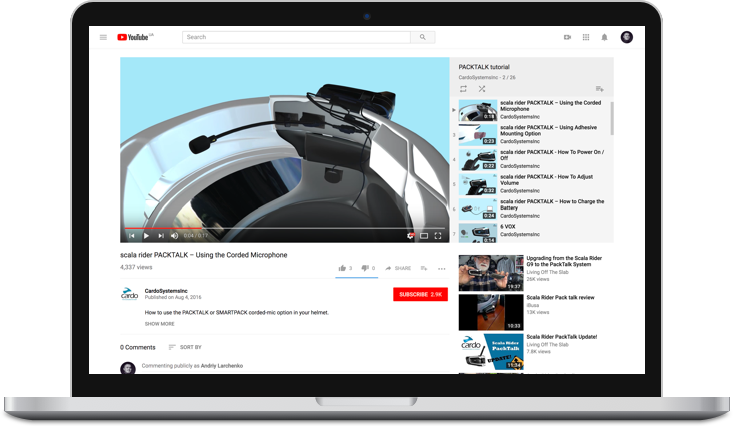733x426 pixels.
Task: Toggle playlist shuffle
Action: [482, 89]
